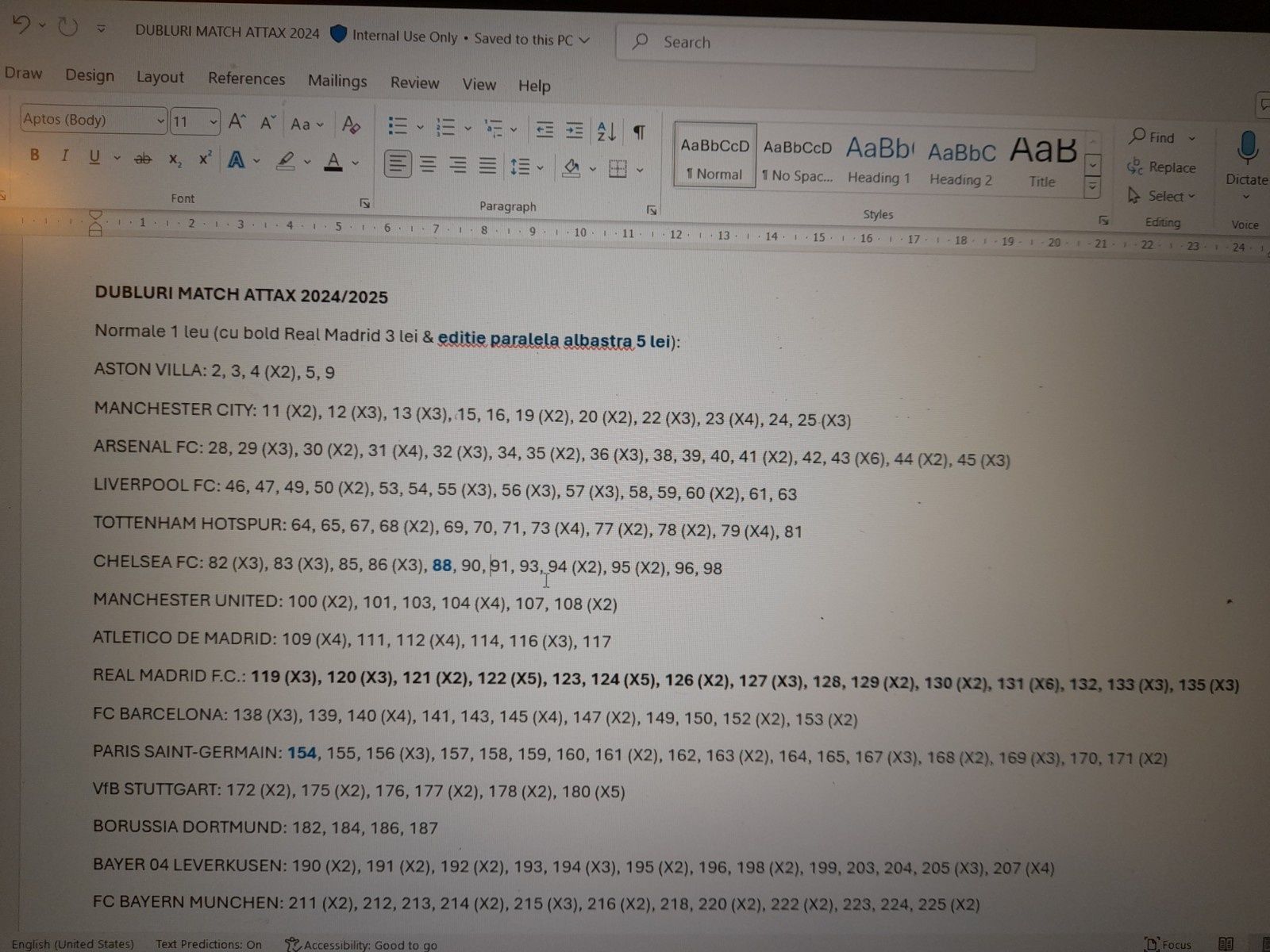Click the Dictate microphone icon

click(x=1246, y=149)
